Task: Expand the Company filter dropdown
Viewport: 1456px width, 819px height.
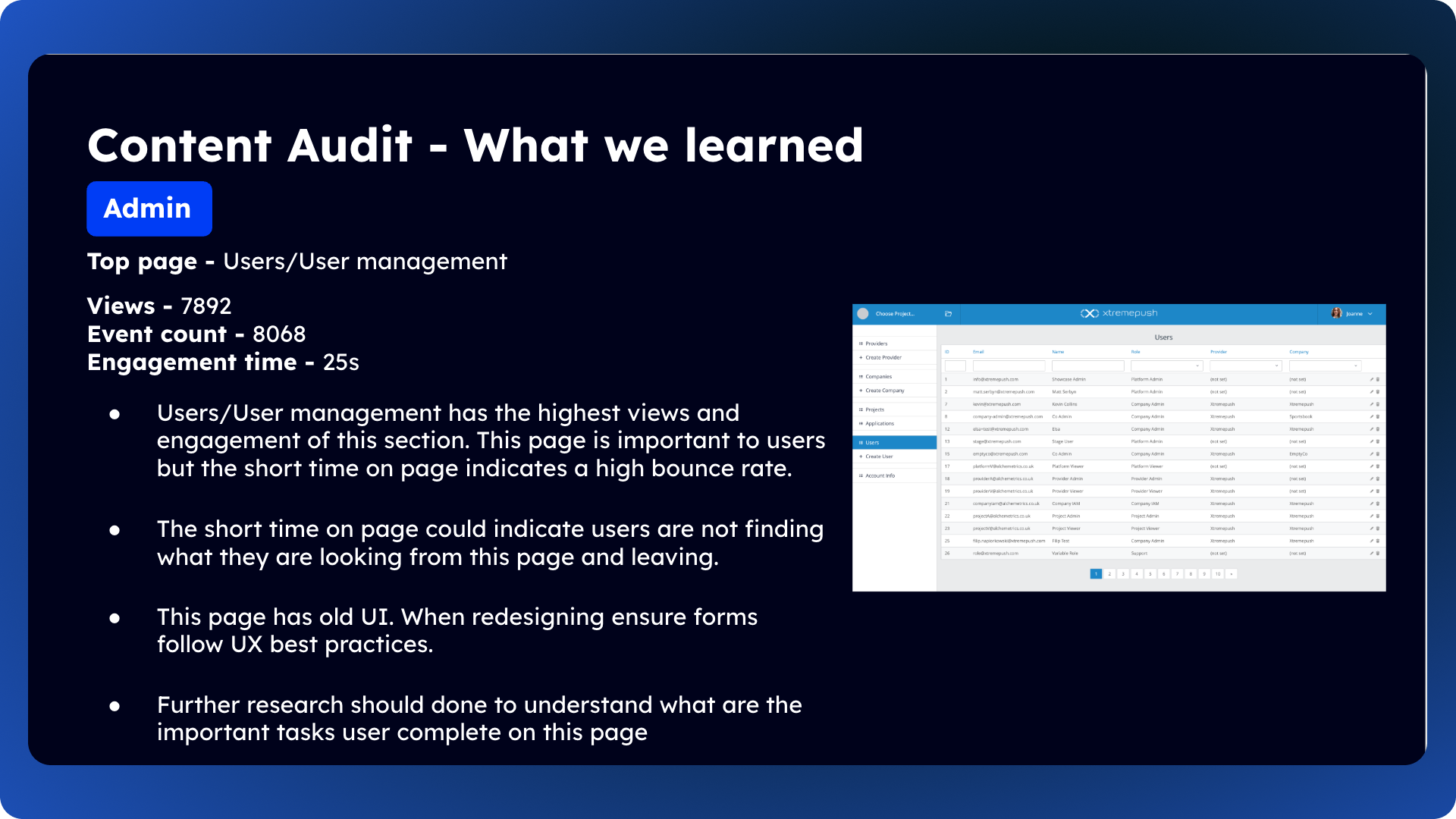Action: (1325, 366)
